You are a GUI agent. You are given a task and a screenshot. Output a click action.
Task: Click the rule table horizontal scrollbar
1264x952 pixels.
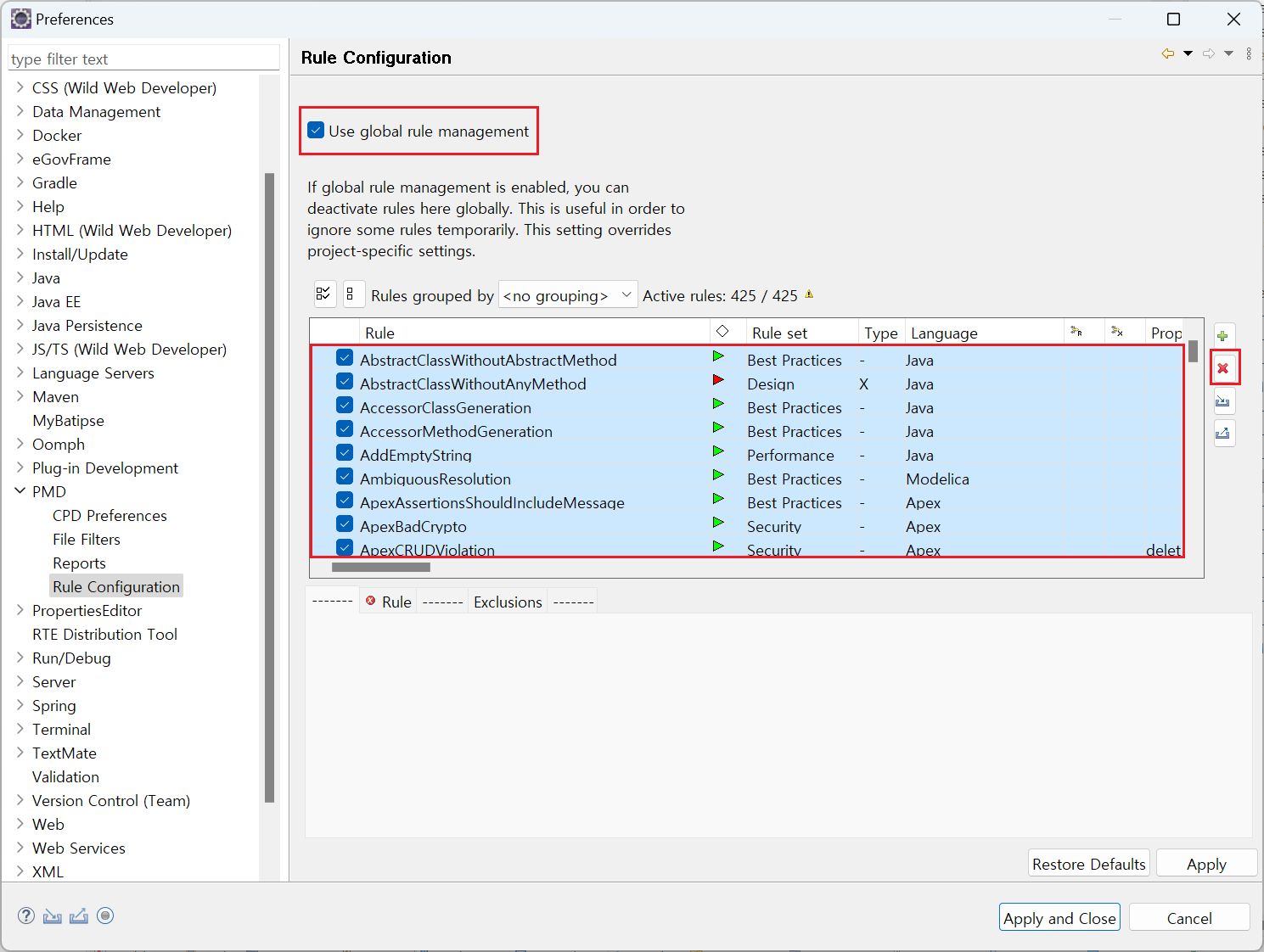pos(381,567)
